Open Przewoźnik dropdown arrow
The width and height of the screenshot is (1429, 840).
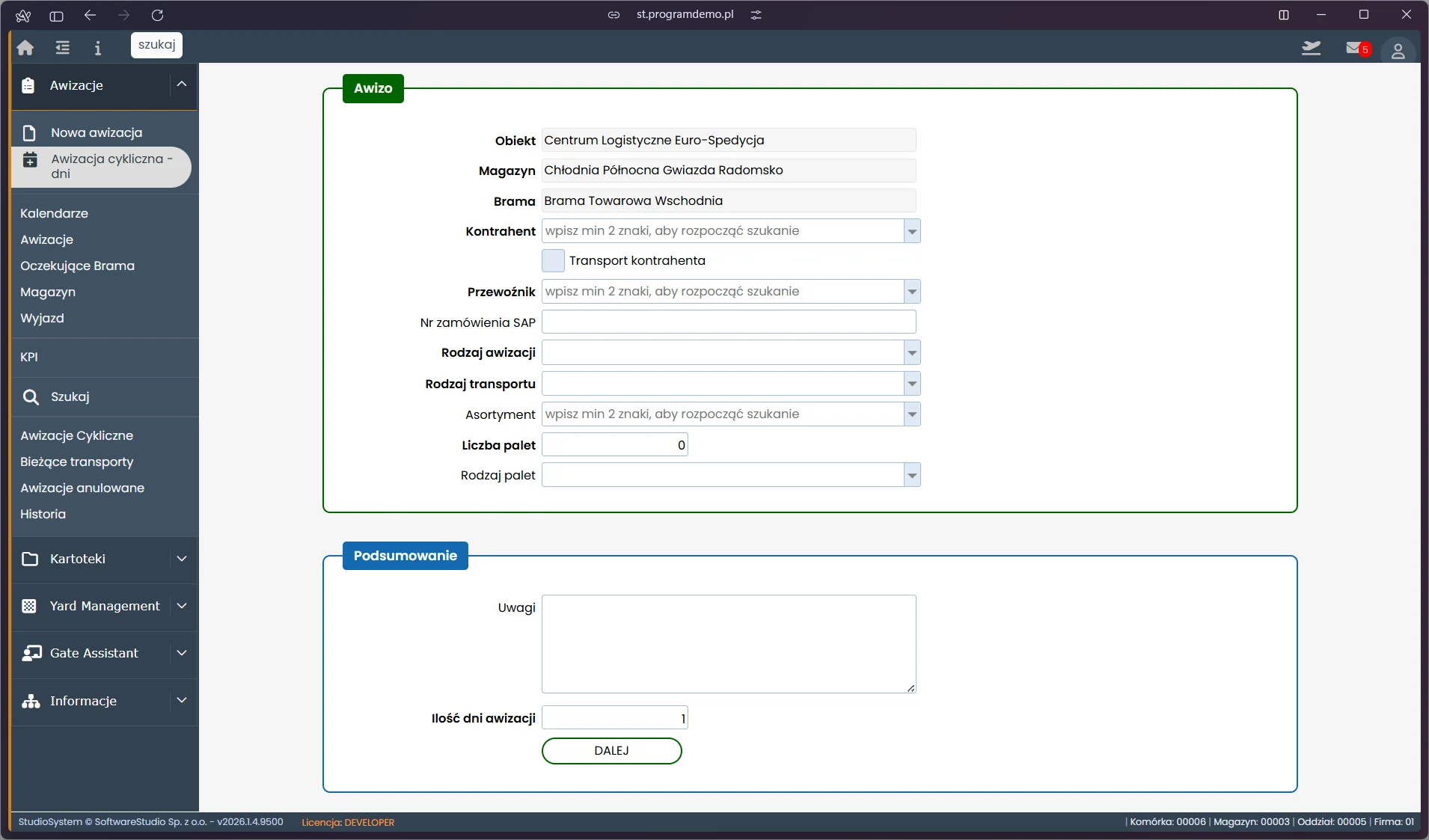pyautogui.click(x=912, y=292)
